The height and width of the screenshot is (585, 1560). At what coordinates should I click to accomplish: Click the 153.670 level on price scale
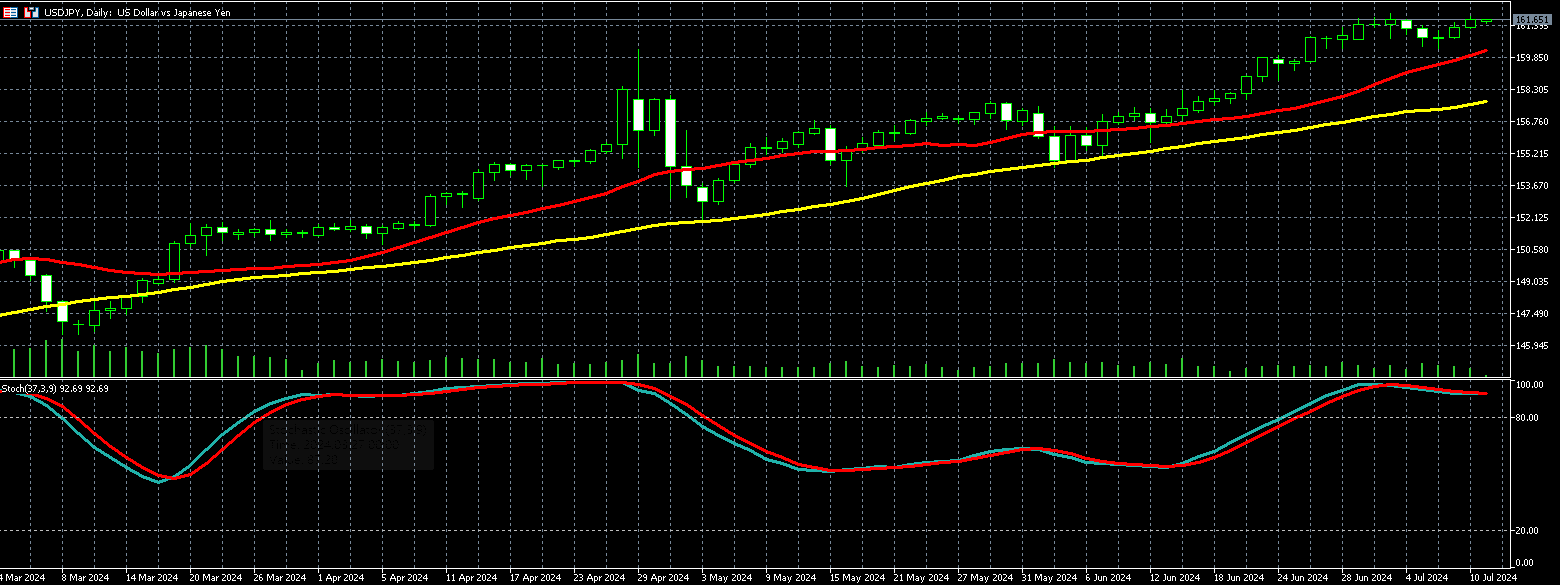[1531, 186]
